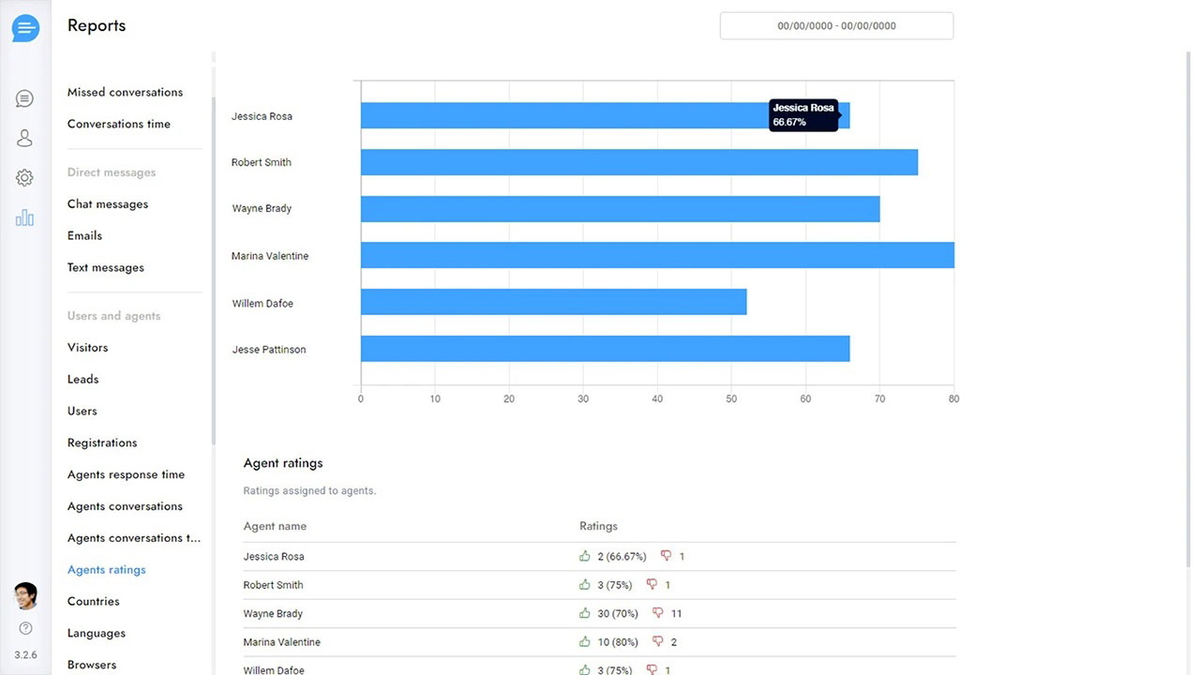Click the date range input field
1200x675 pixels.
pyautogui.click(x=836, y=25)
